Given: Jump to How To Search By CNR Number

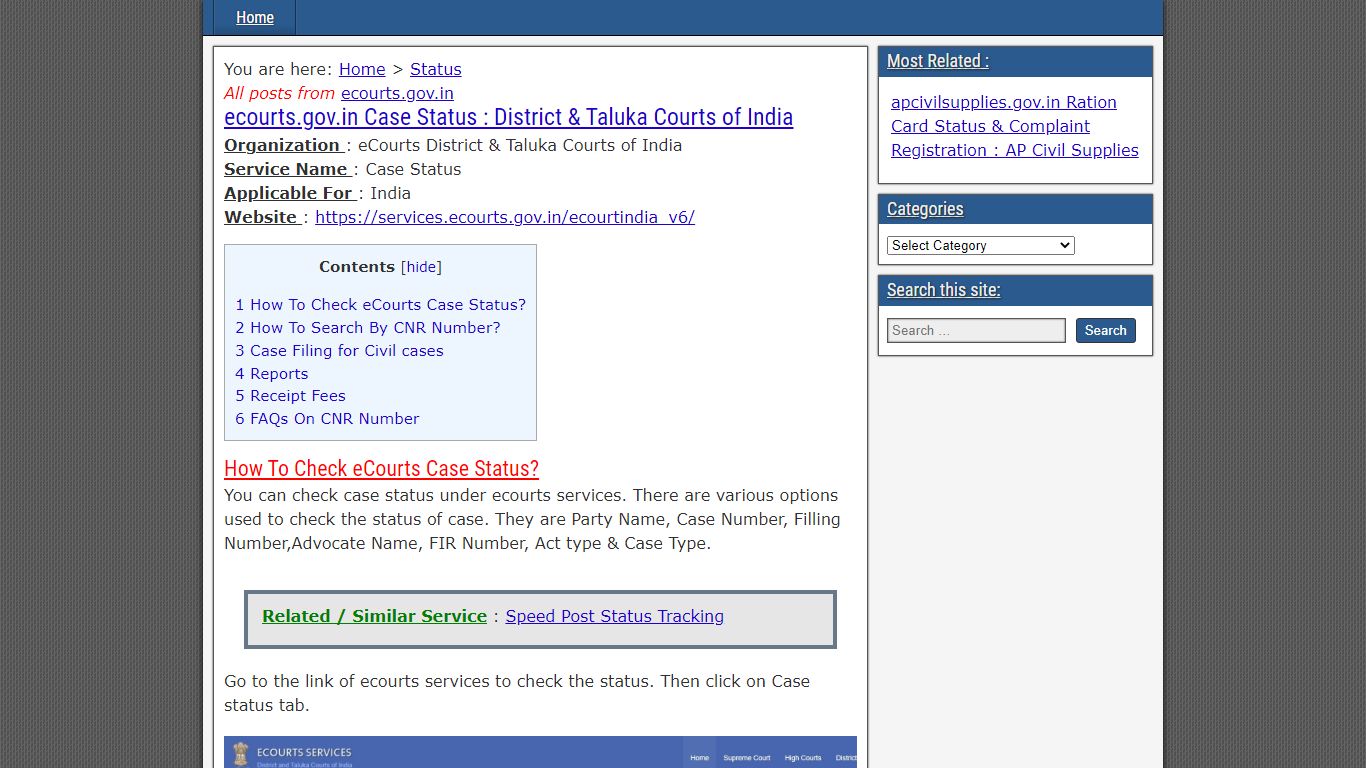Looking at the screenshot, I should point(368,328).
